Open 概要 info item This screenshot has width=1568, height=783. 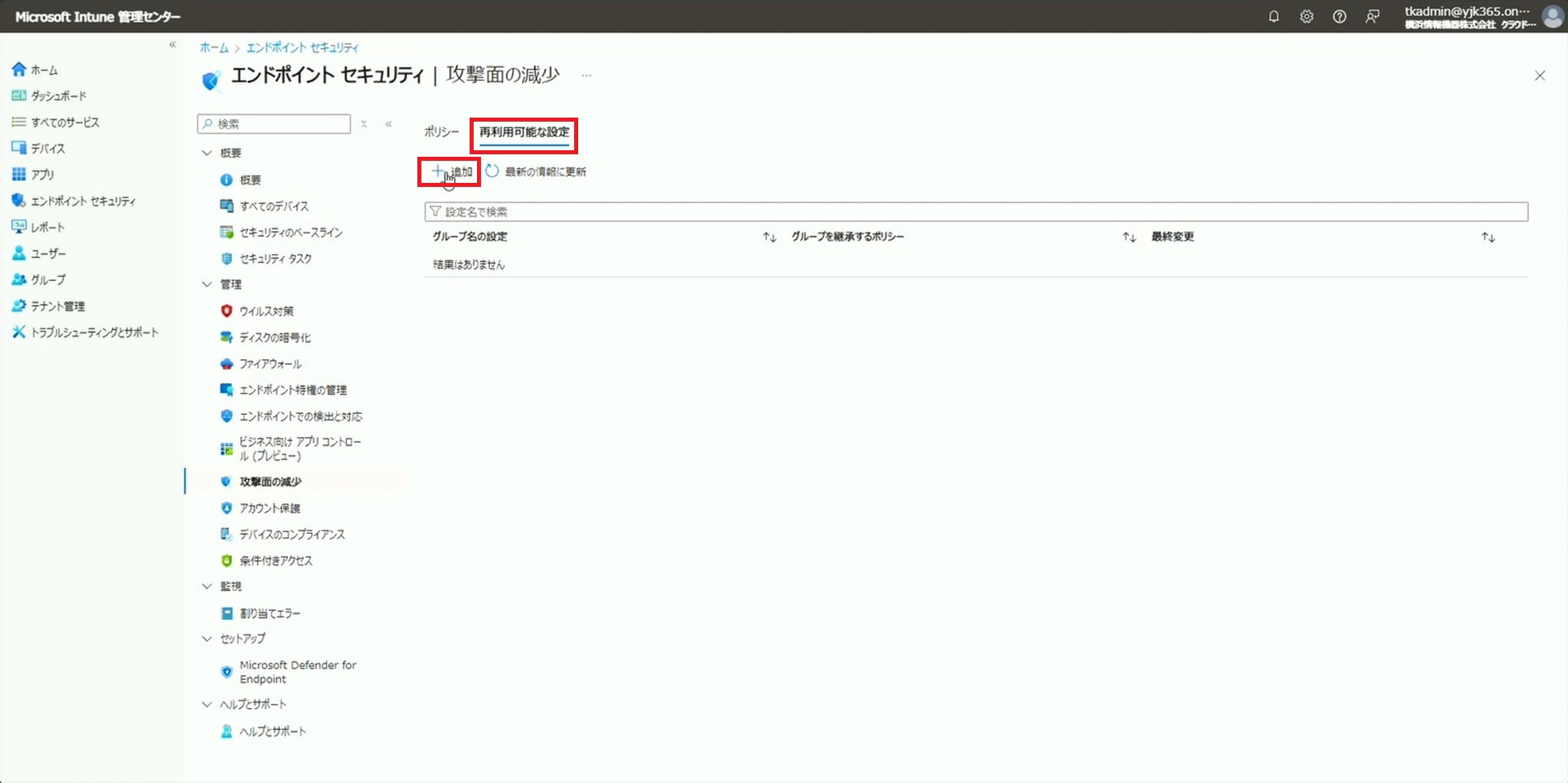click(250, 180)
